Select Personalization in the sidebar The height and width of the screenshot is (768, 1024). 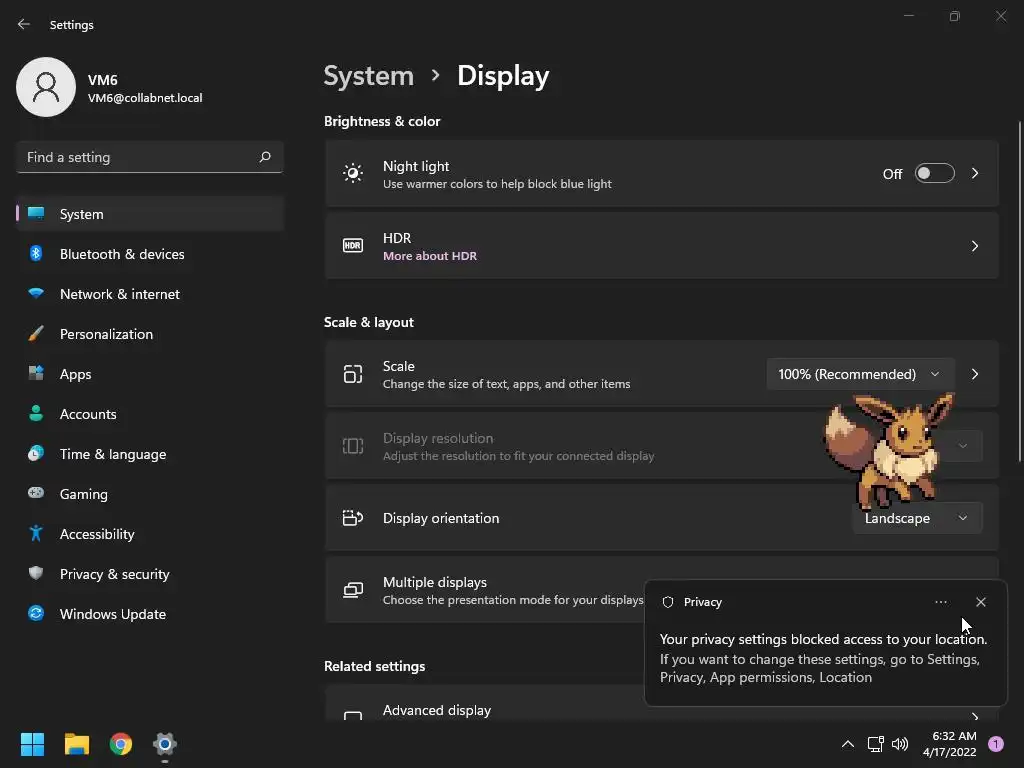click(x=106, y=334)
